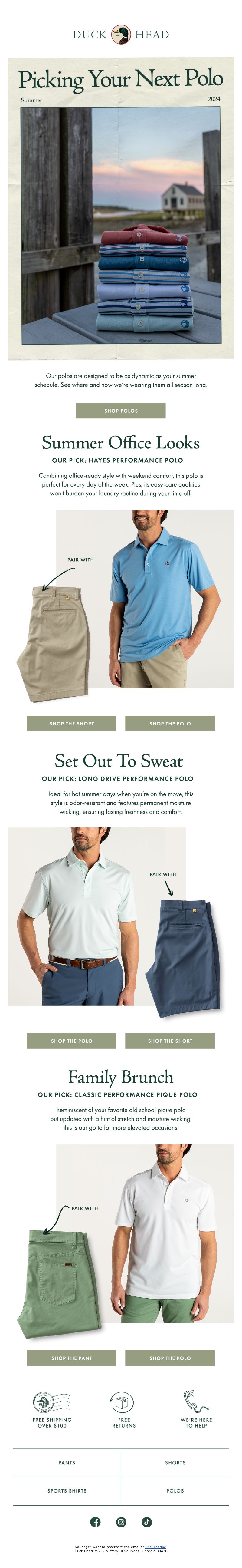The image size is (242, 1568).
Task: Open the Pants category link
Action: [x=67, y=1462]
